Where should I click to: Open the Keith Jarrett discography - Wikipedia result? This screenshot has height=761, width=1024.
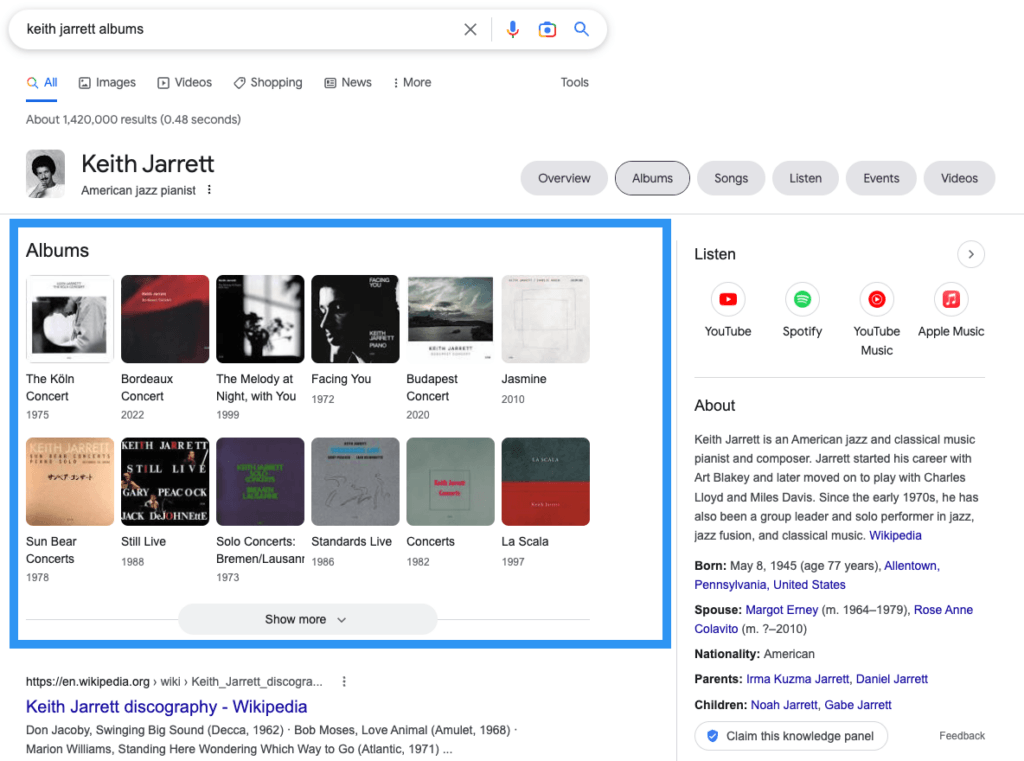pos(167,707)
